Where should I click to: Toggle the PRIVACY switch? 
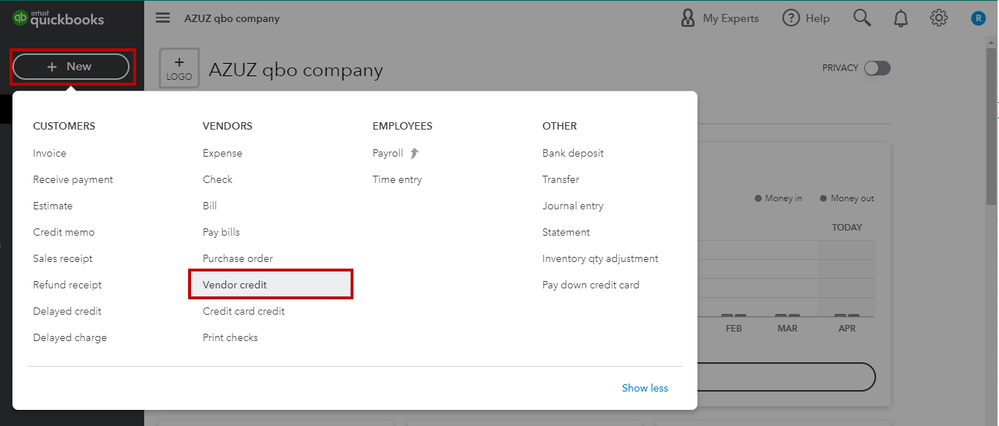point(877,68)
